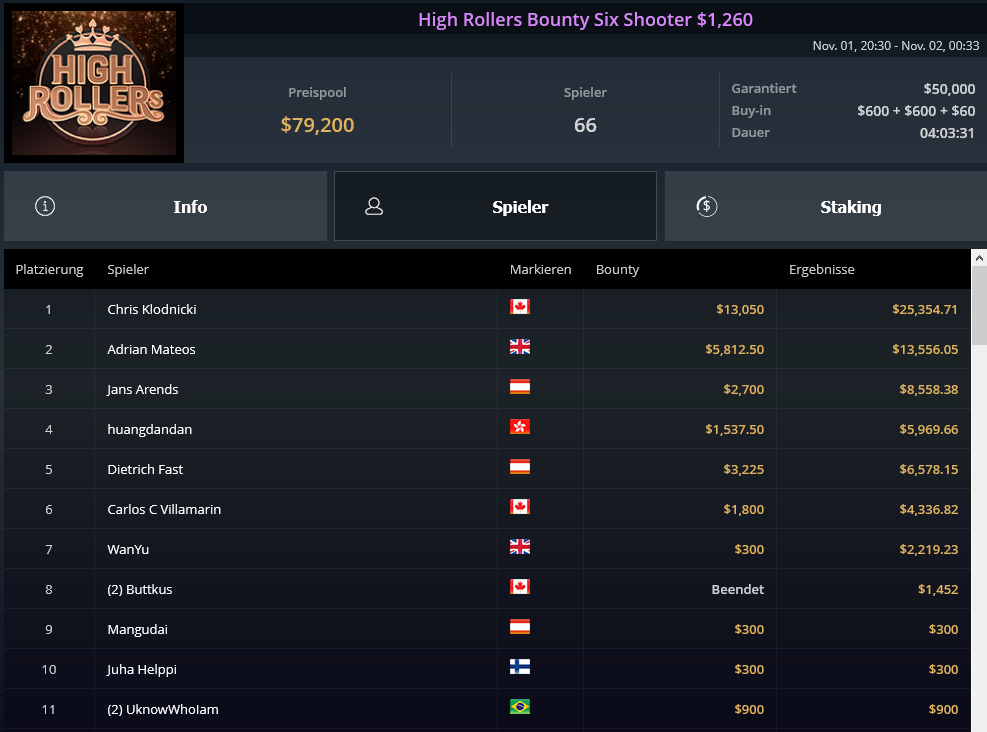Click the $13,050 bounty amount
Screen dimensions: 987x732
point(740,309)
